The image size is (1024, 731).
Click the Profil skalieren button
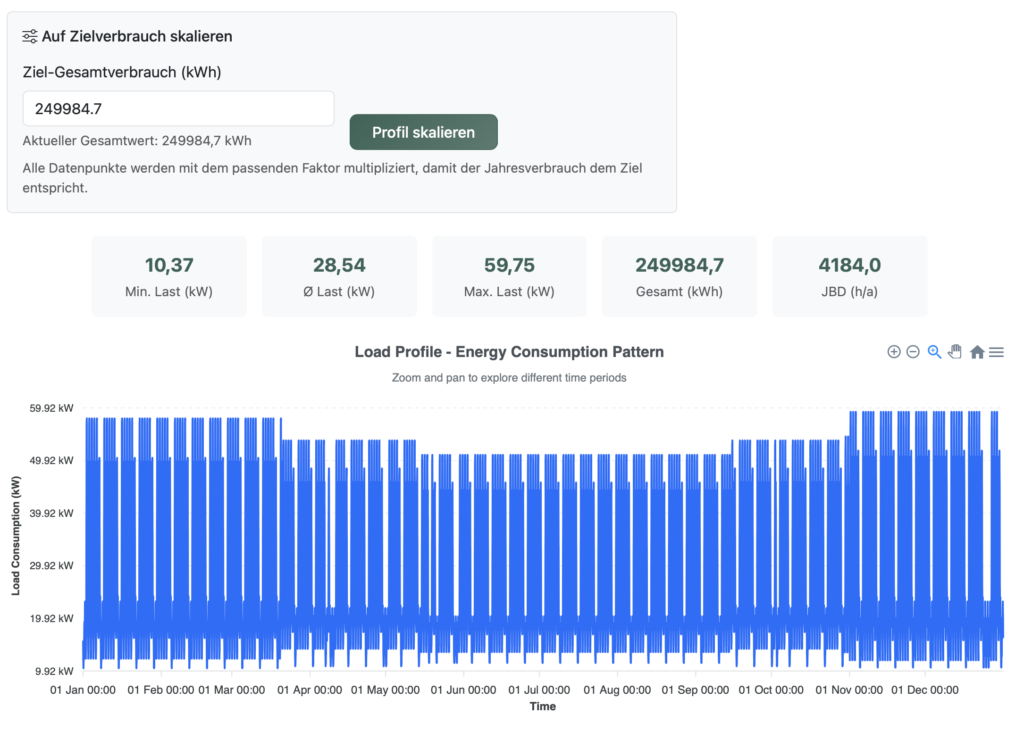[x=423, y=132]
